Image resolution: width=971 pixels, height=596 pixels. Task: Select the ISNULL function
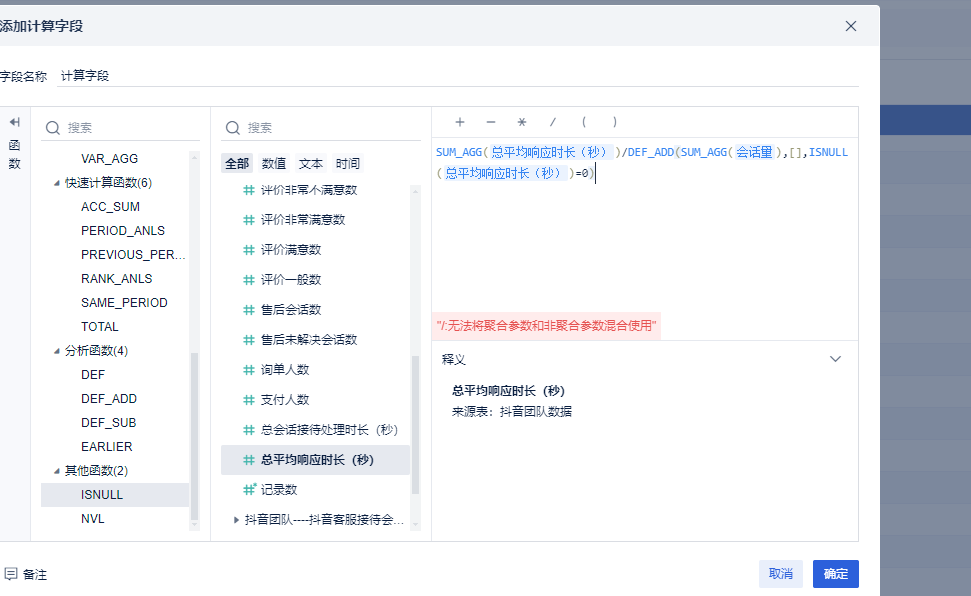coord(115,495)
